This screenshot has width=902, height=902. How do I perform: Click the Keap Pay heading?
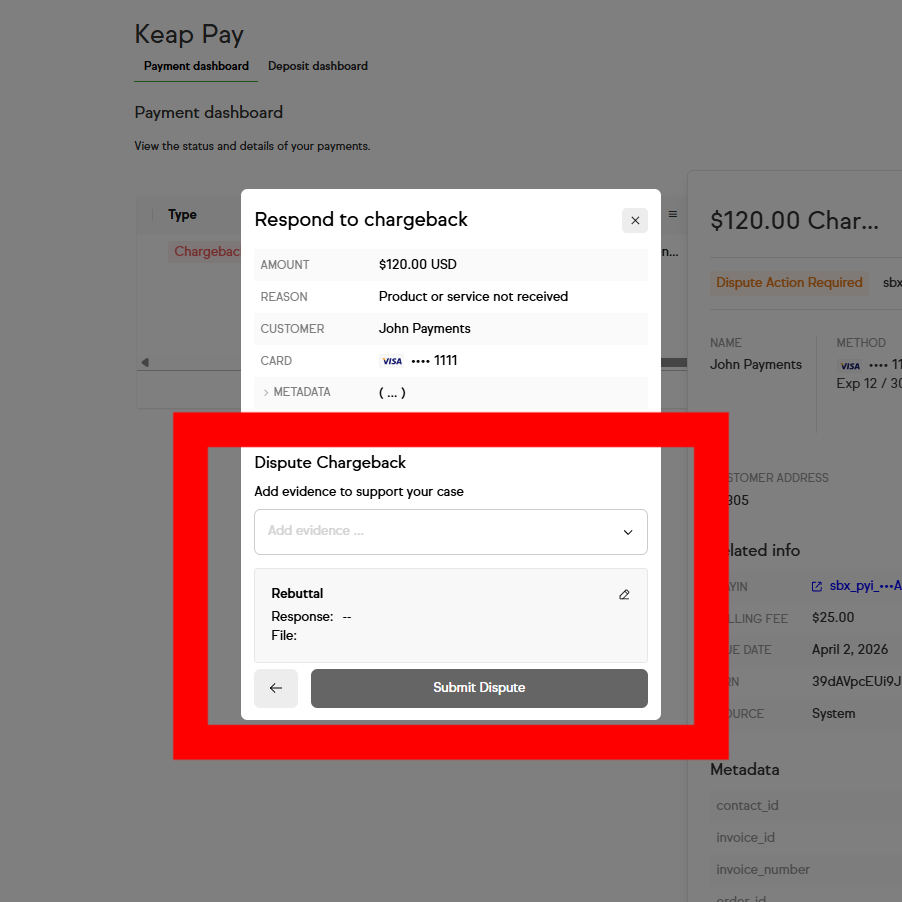tap(189, 34)
